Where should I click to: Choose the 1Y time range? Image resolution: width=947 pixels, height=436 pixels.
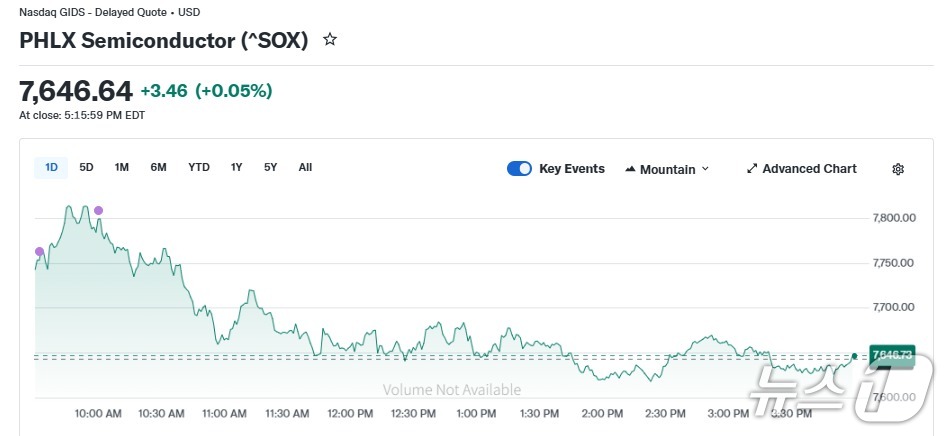click(x=237, y=168)
